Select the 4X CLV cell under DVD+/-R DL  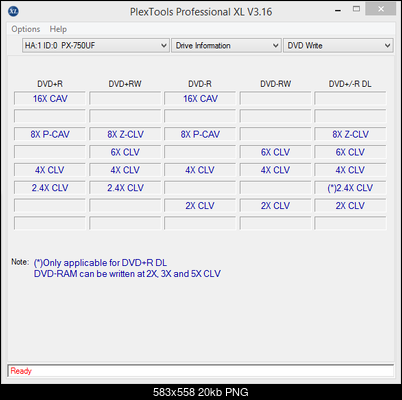coord(350,170)
